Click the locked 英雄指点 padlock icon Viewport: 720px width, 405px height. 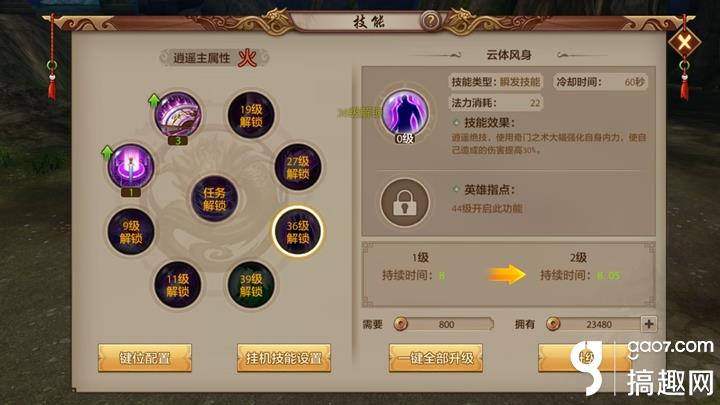405,202
